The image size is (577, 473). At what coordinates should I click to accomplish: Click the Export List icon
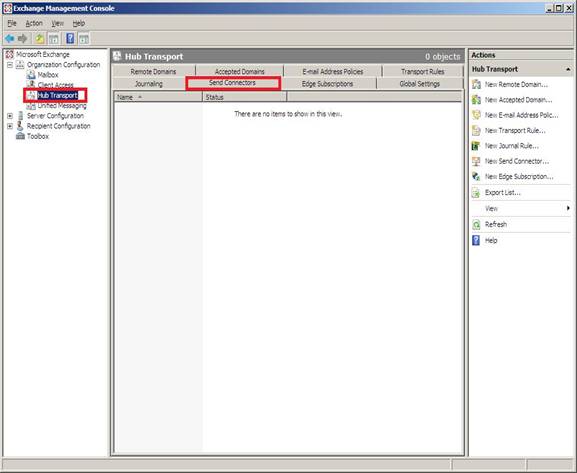click(x=476, y=193)
